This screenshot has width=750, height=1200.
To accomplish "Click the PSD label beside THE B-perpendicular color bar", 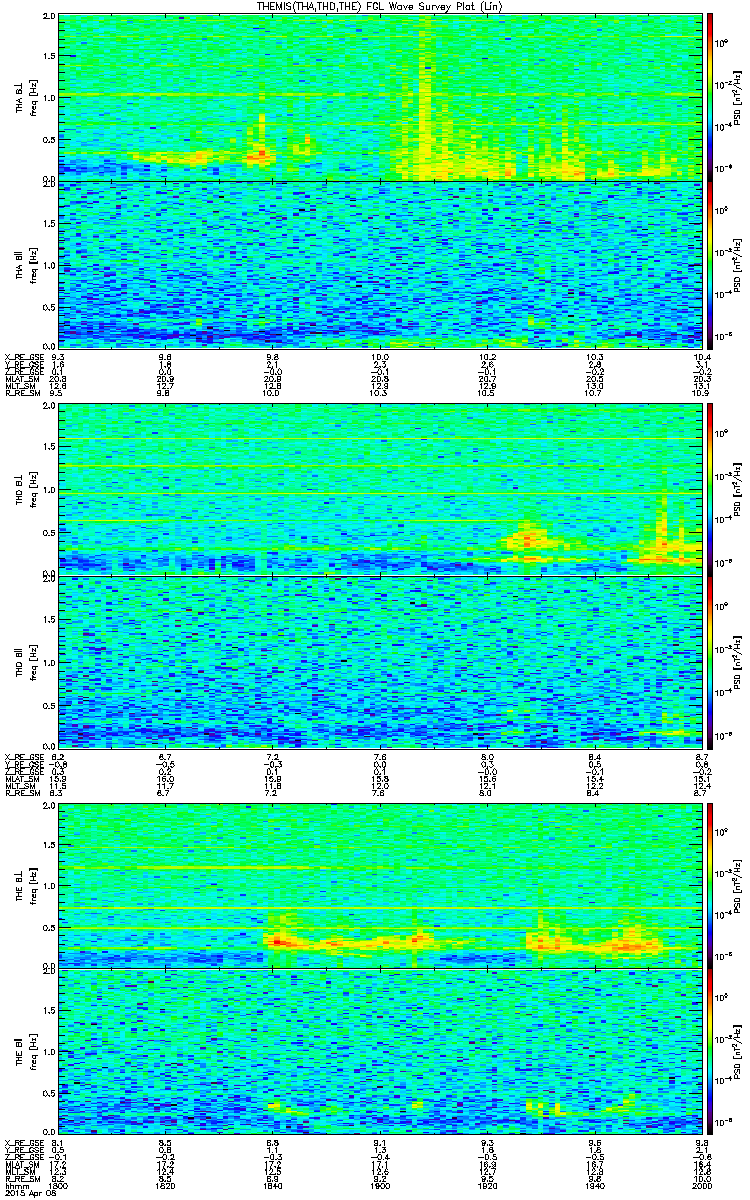I will (x=736, y=884).
